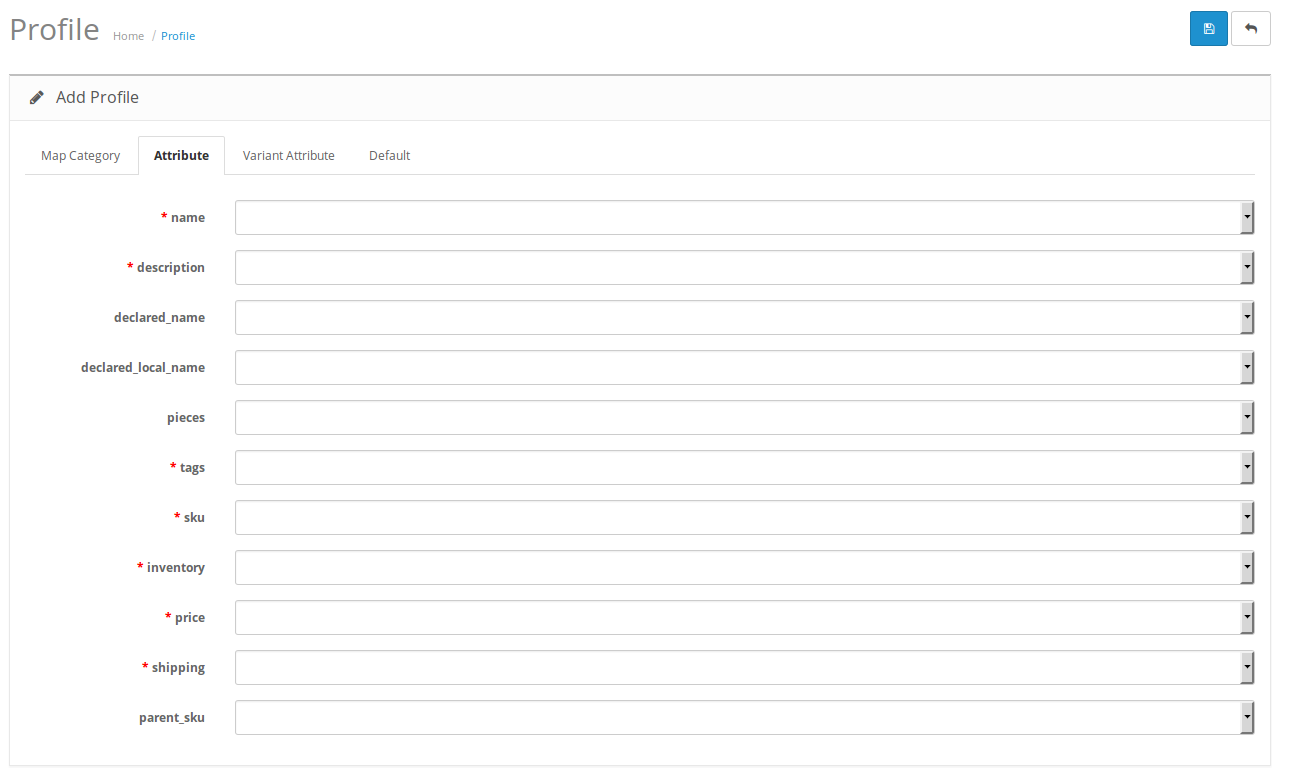The width and height of the screenshot is (1291, 783).
Task: Click the Profile breadcrumb link
Action: point(178,36)
